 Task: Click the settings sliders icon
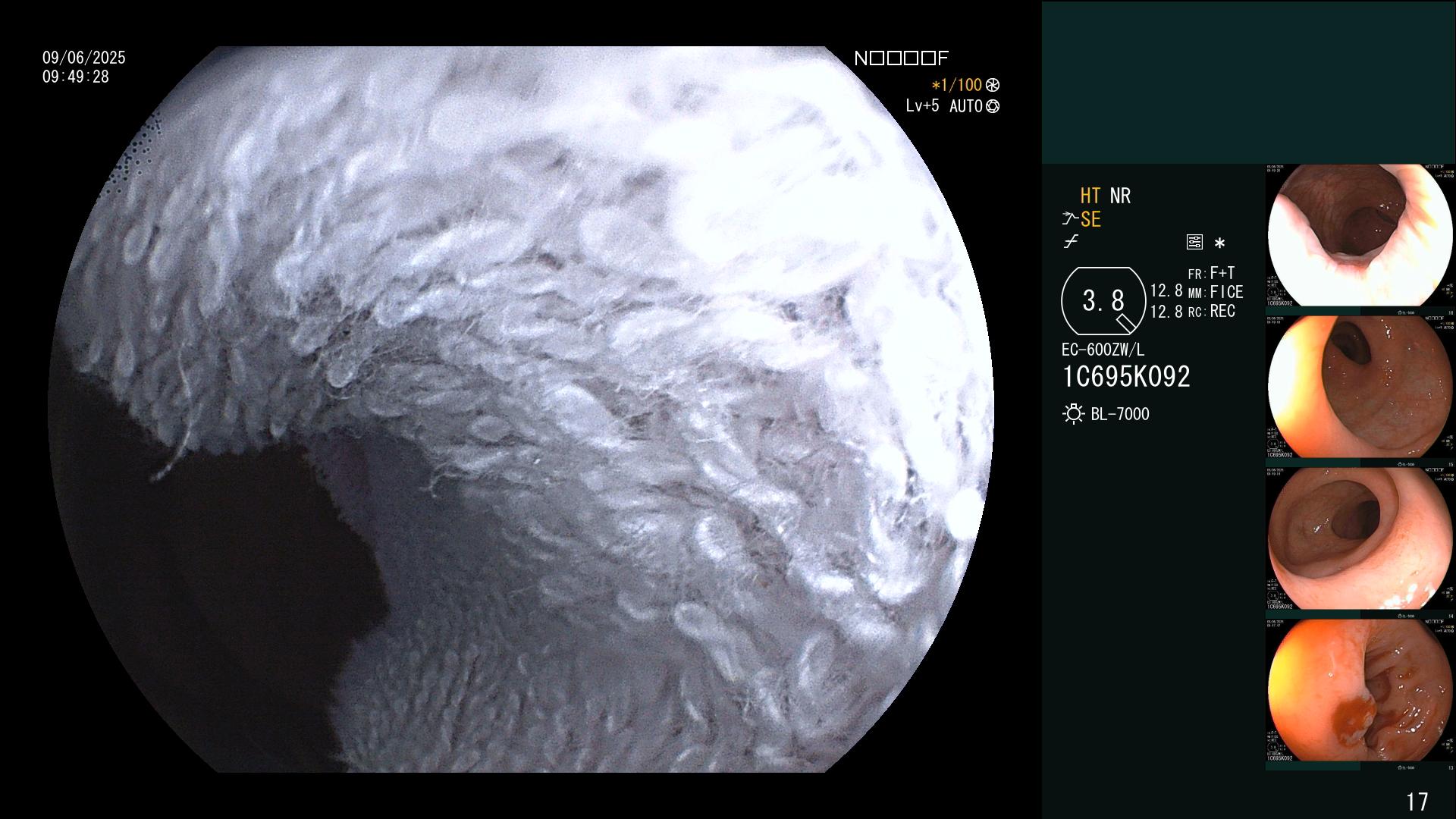pos(1194,243)
